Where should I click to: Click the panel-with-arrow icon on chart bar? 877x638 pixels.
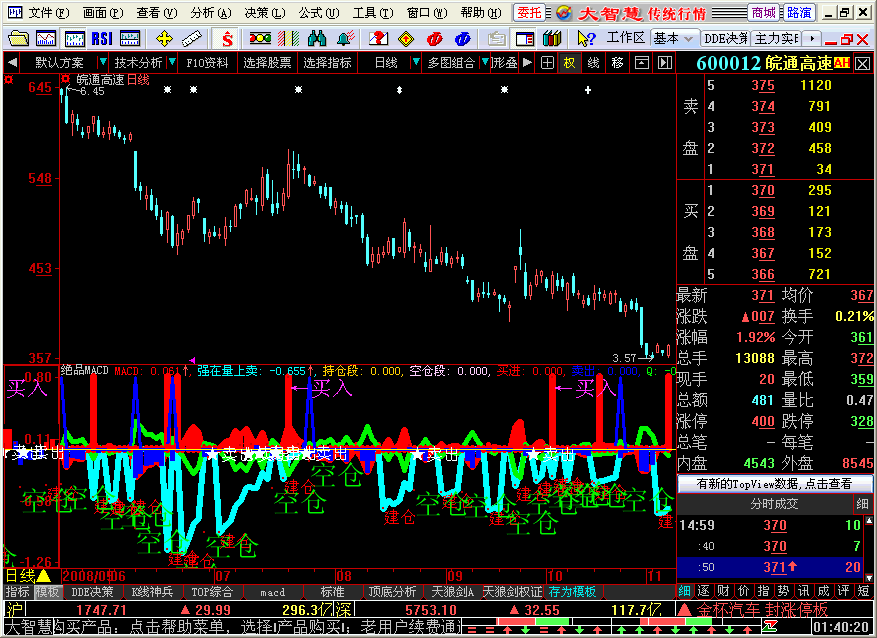[x=642, y=63]
